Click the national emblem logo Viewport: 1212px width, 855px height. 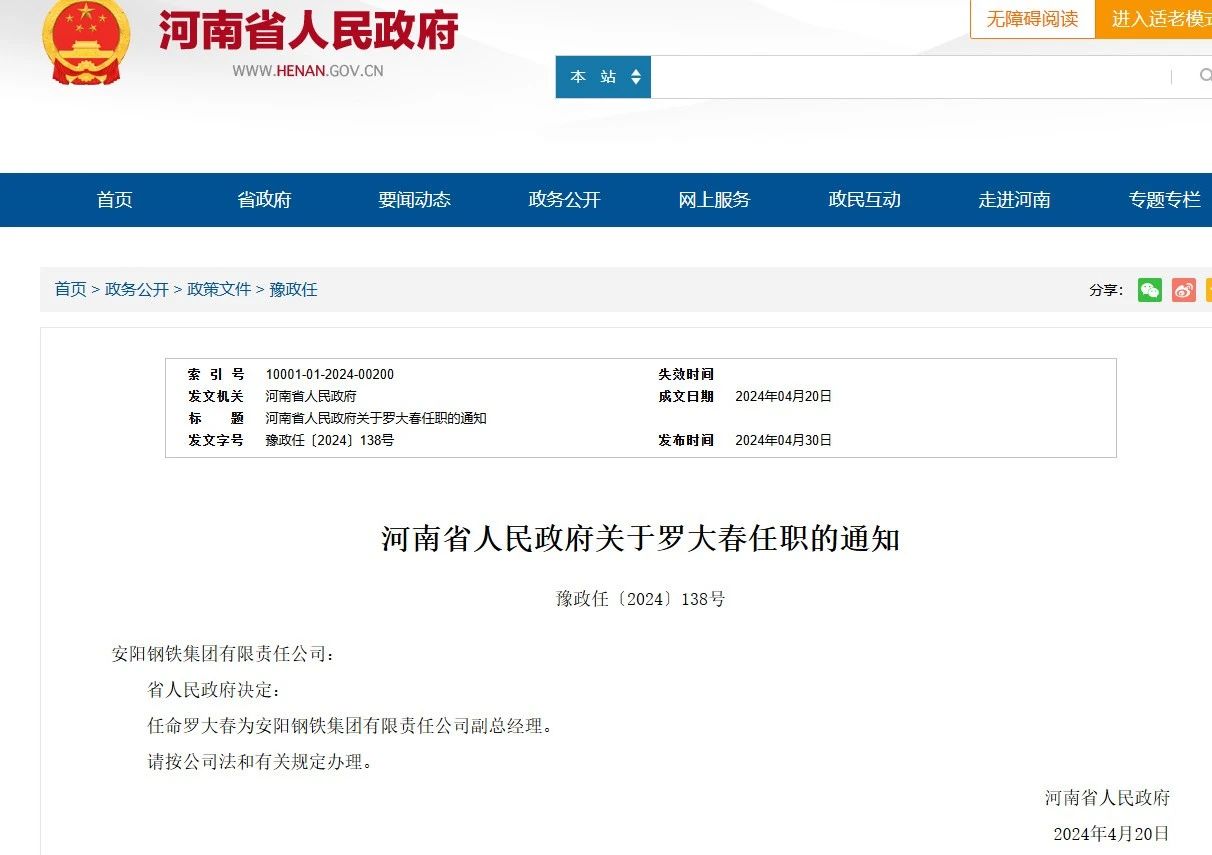pyautogui.click(x=86, y=42)
